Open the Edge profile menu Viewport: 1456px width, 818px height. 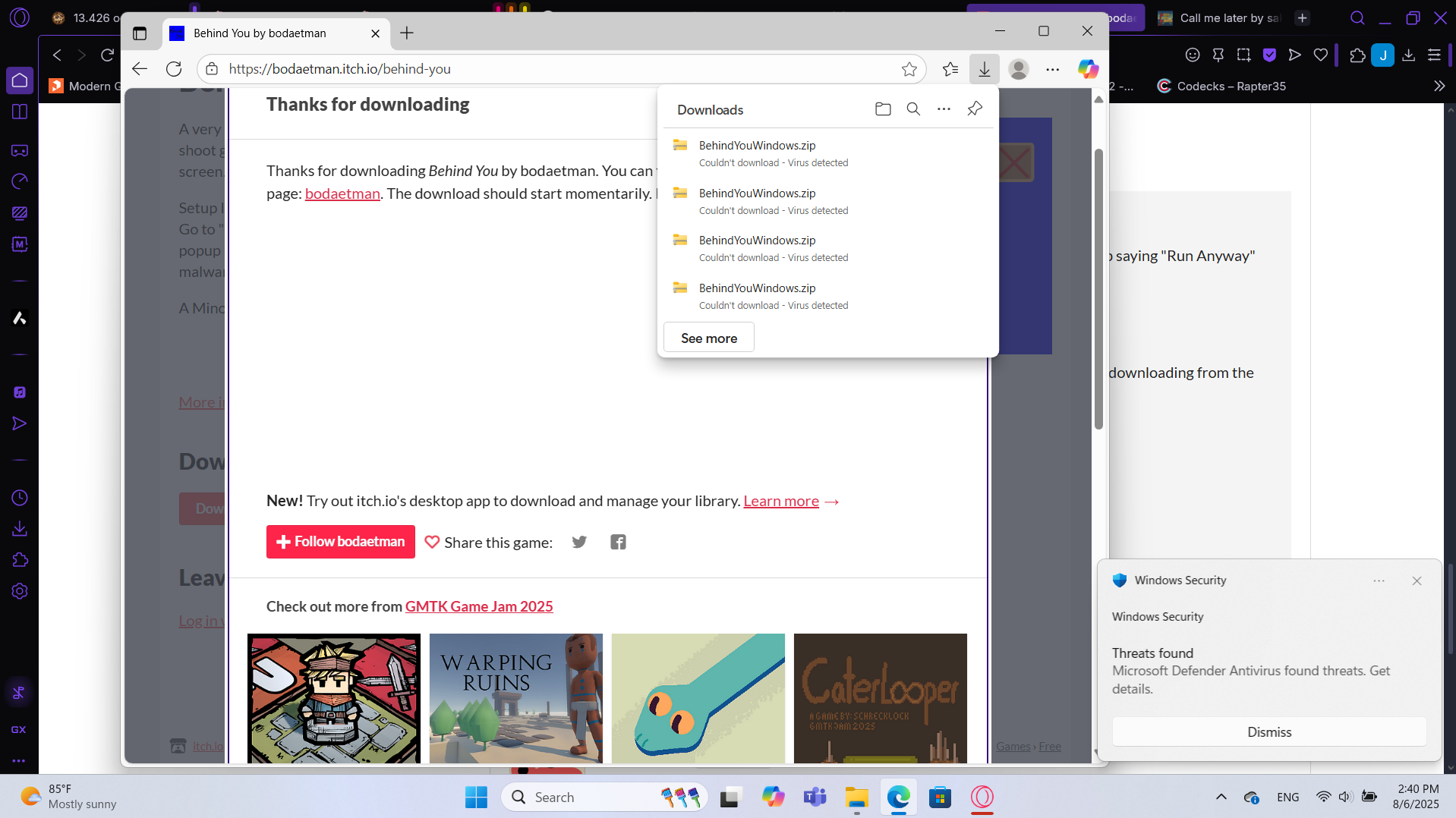point(1019,69)
